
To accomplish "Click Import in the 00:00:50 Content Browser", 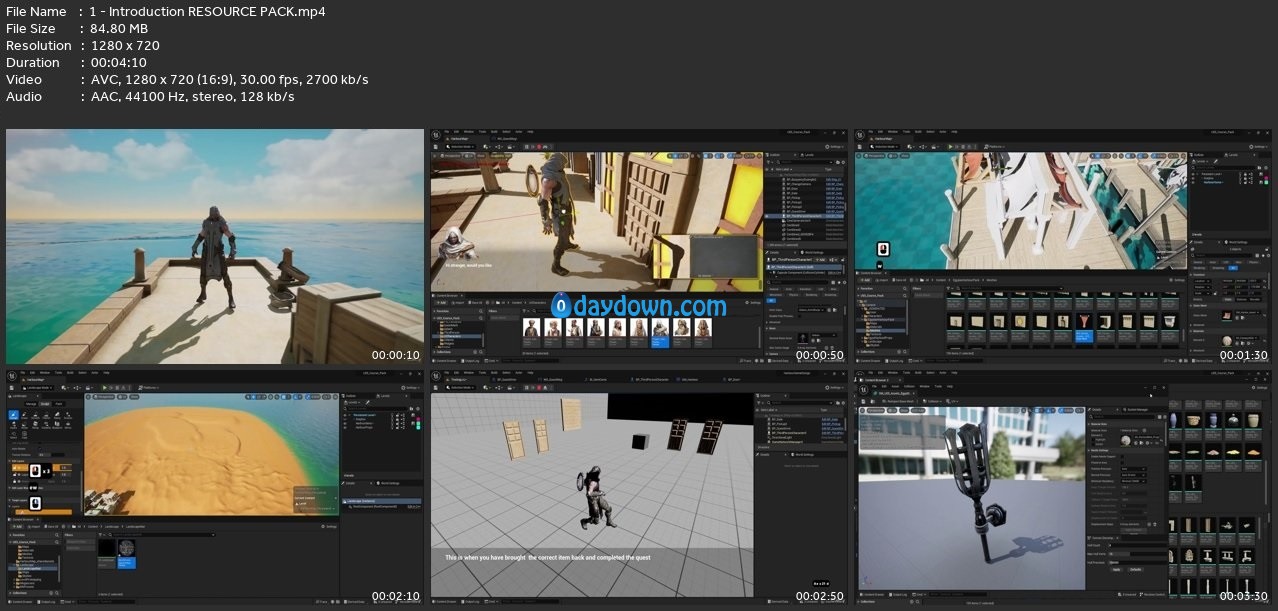I will click(x=458, y=302).
